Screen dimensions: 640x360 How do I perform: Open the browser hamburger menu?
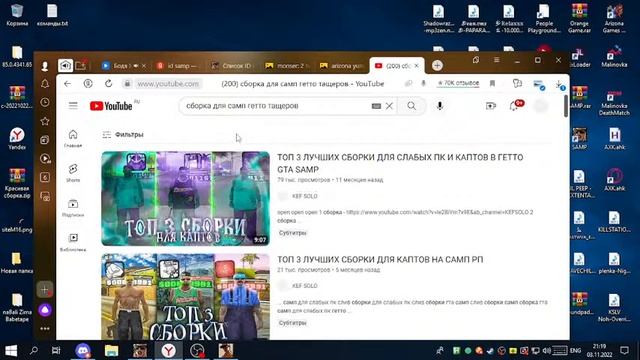click(496, 60)
